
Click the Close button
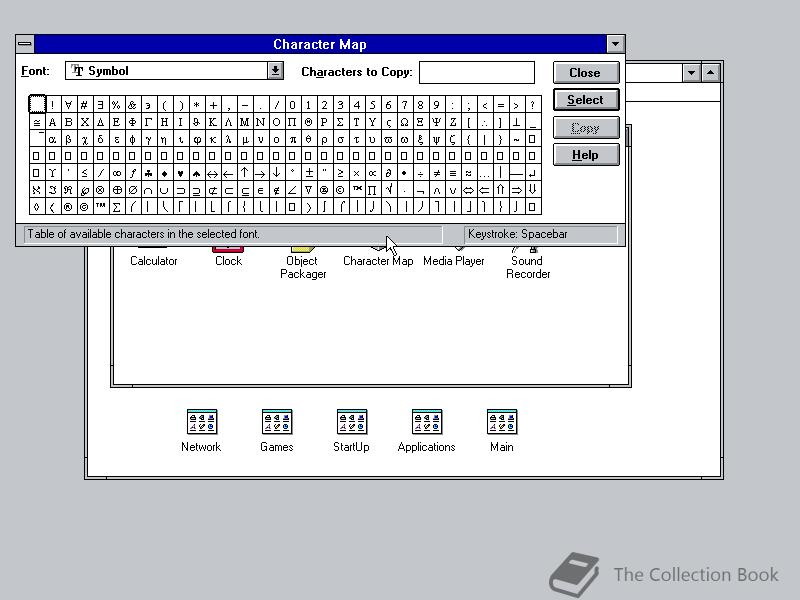coord(586,72)
